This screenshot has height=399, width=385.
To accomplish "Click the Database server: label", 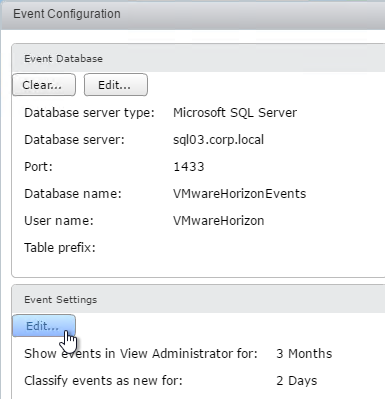I will (x=74, y=140).
